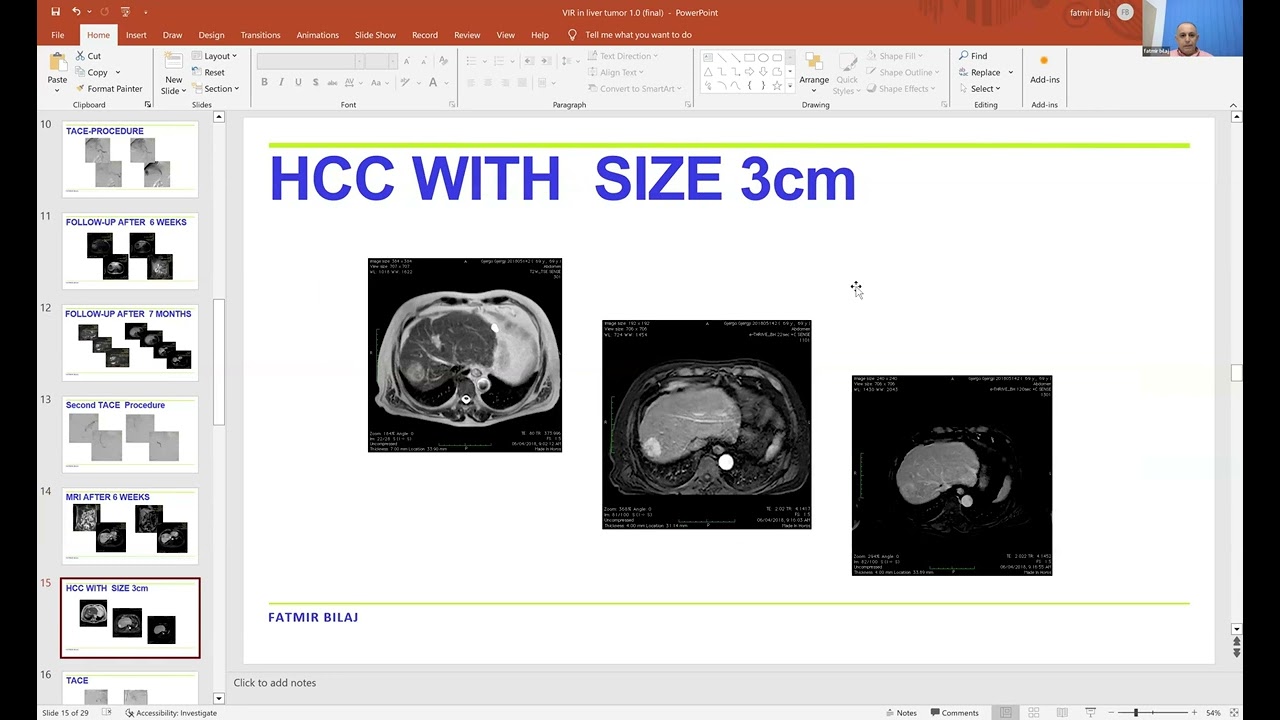This screenshot has width=1280, height=720.
Task: Select the text box shape in gallery
Action: click(708, 57)
